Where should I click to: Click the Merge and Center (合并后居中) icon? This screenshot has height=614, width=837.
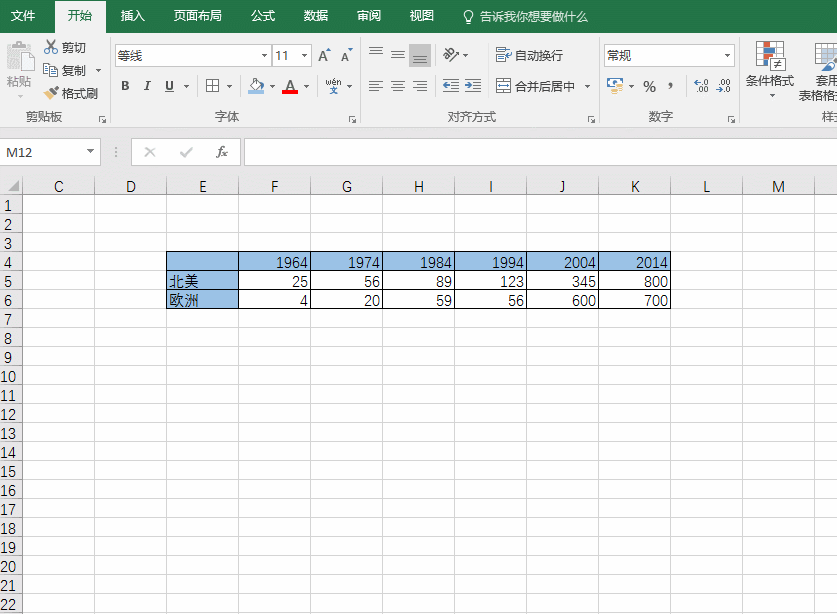click(503, 86)
